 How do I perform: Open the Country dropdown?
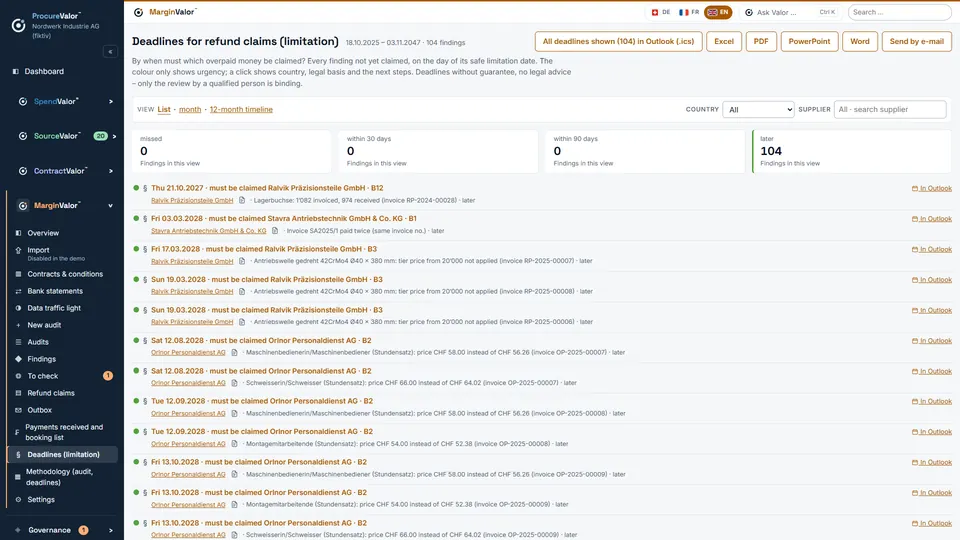point(758,110)
